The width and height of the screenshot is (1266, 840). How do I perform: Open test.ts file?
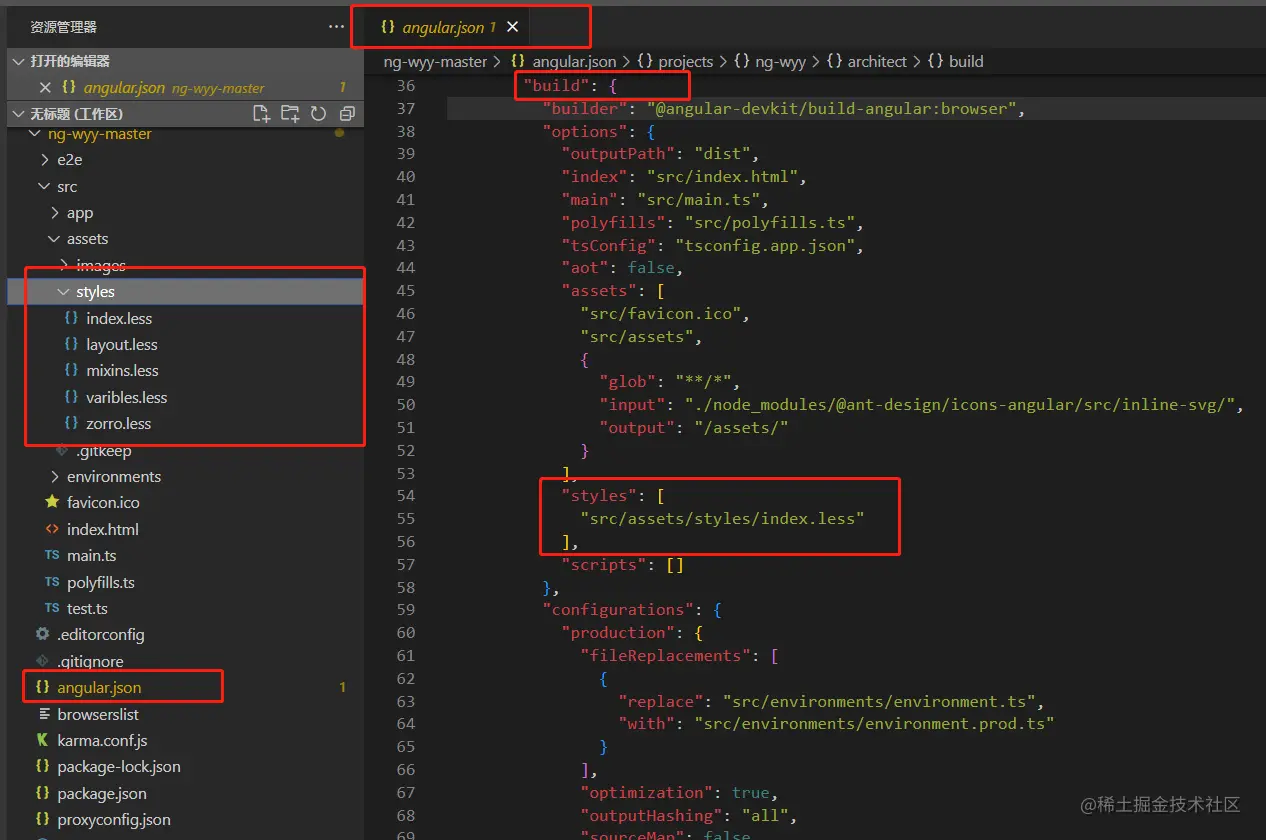point(87,609)
